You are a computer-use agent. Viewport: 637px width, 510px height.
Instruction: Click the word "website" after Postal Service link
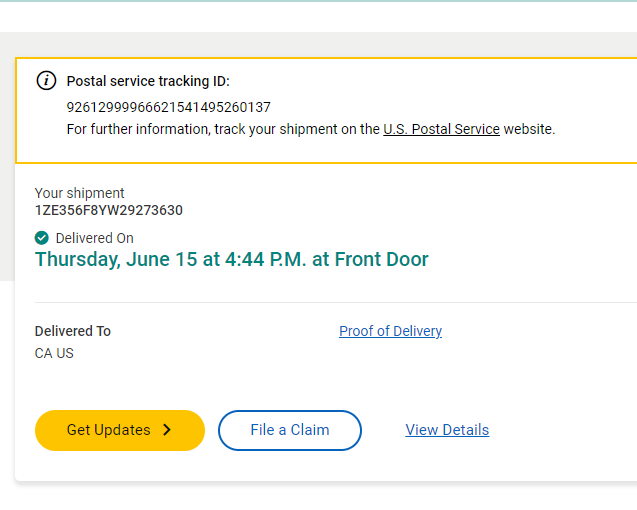529,129
